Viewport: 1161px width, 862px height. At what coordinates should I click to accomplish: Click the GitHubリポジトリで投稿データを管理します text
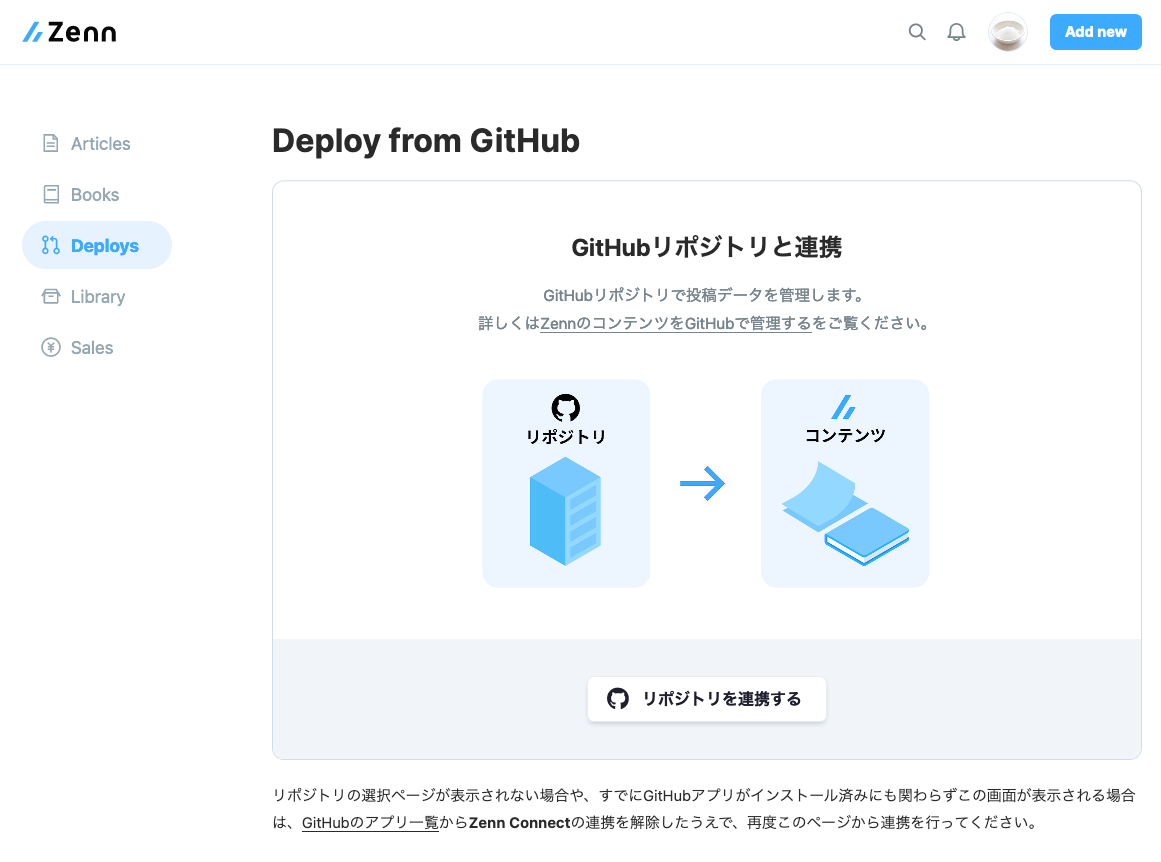click(705, 295)
